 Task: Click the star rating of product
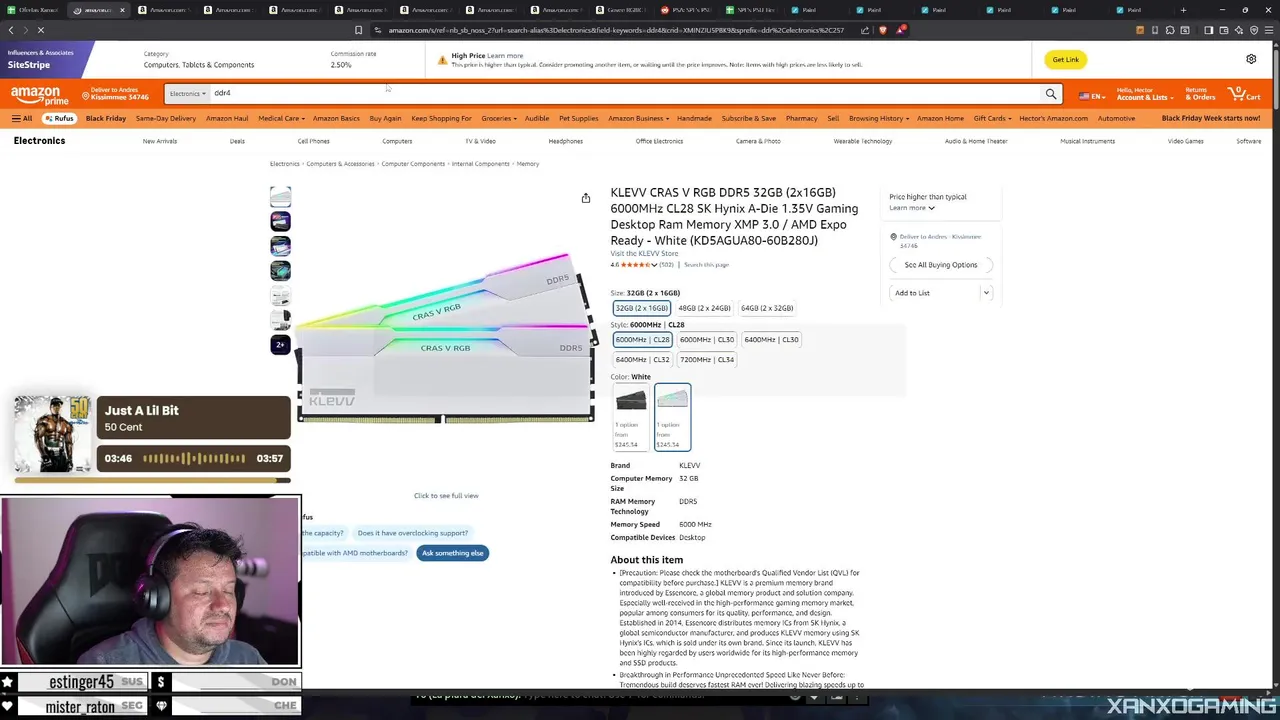click(635, 265)
